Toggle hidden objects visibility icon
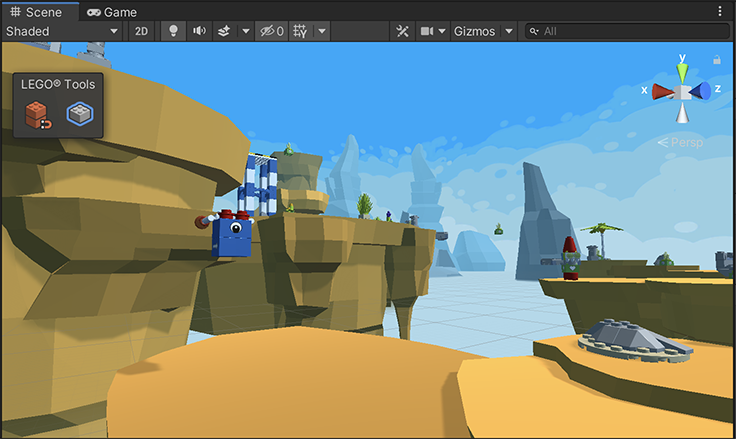 tap(270, 31)
